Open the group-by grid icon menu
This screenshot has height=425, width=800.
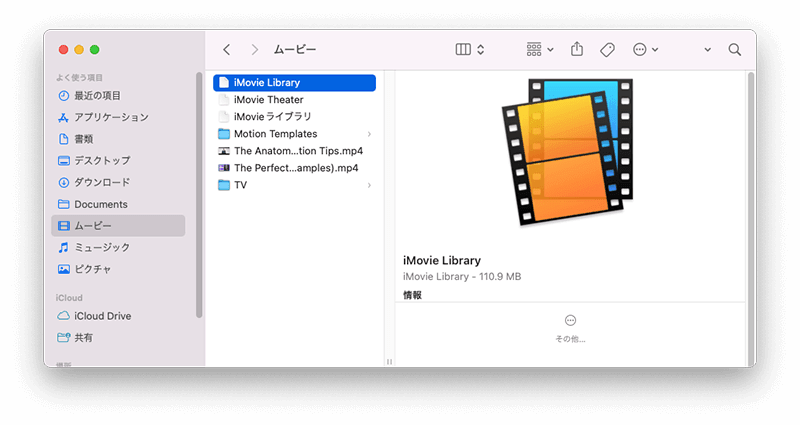[539, 49]
